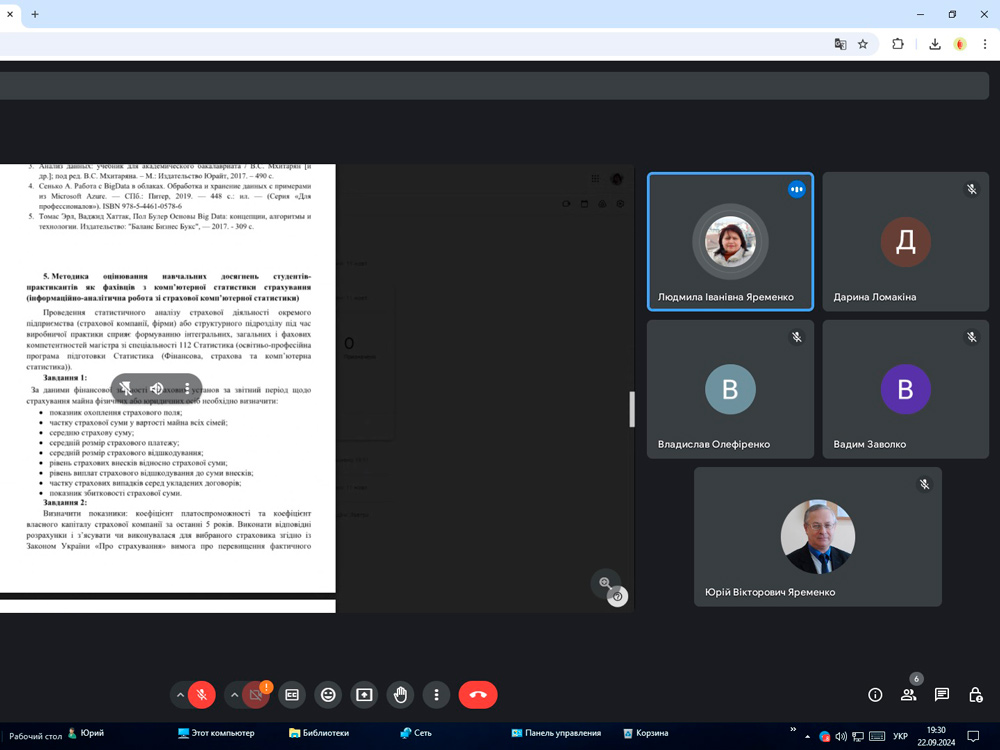The image size is (1000, 750).
Task: Toggle closed captions (CC) button
Action: tap(292, 694)
